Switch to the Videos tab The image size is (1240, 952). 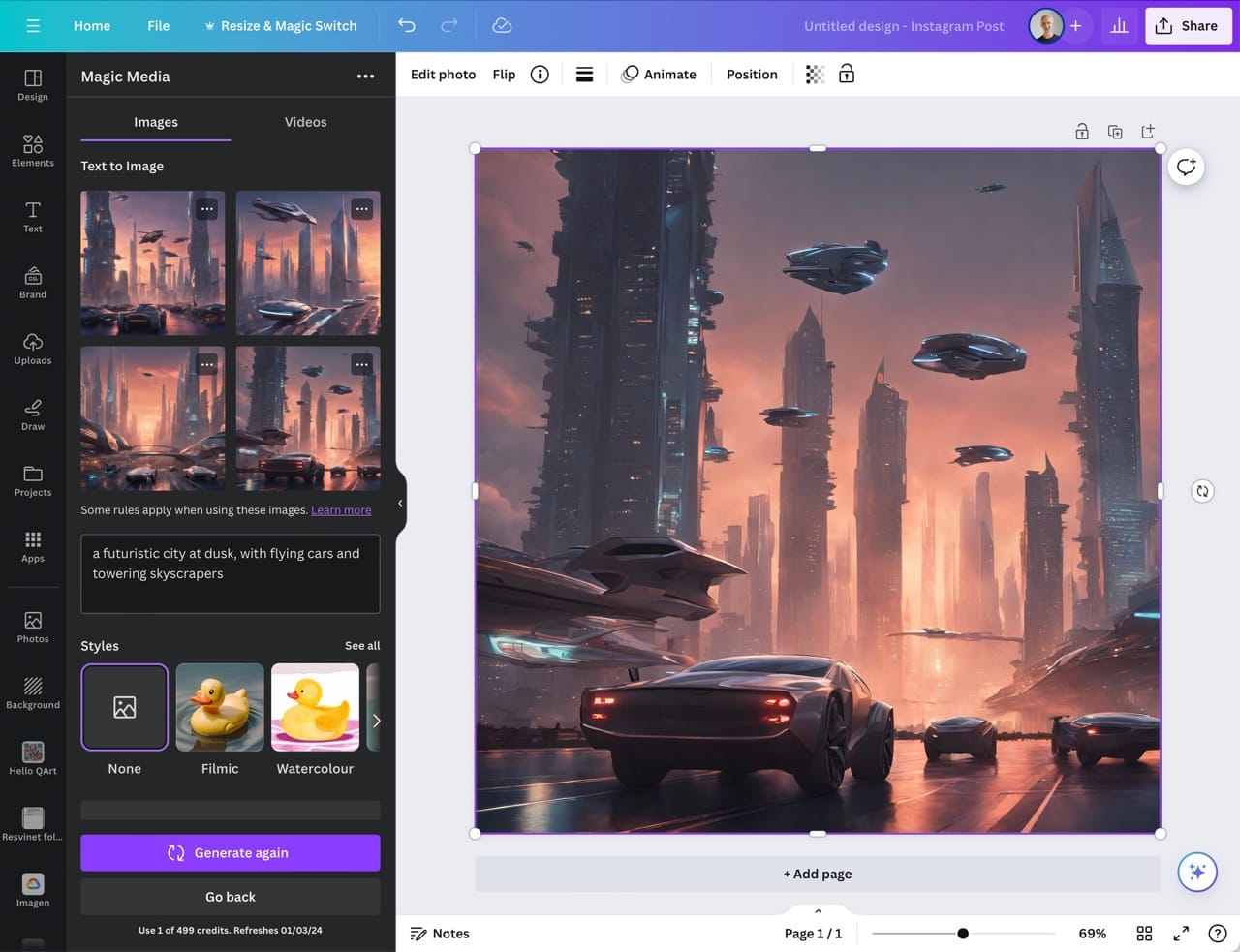[305, 122]
